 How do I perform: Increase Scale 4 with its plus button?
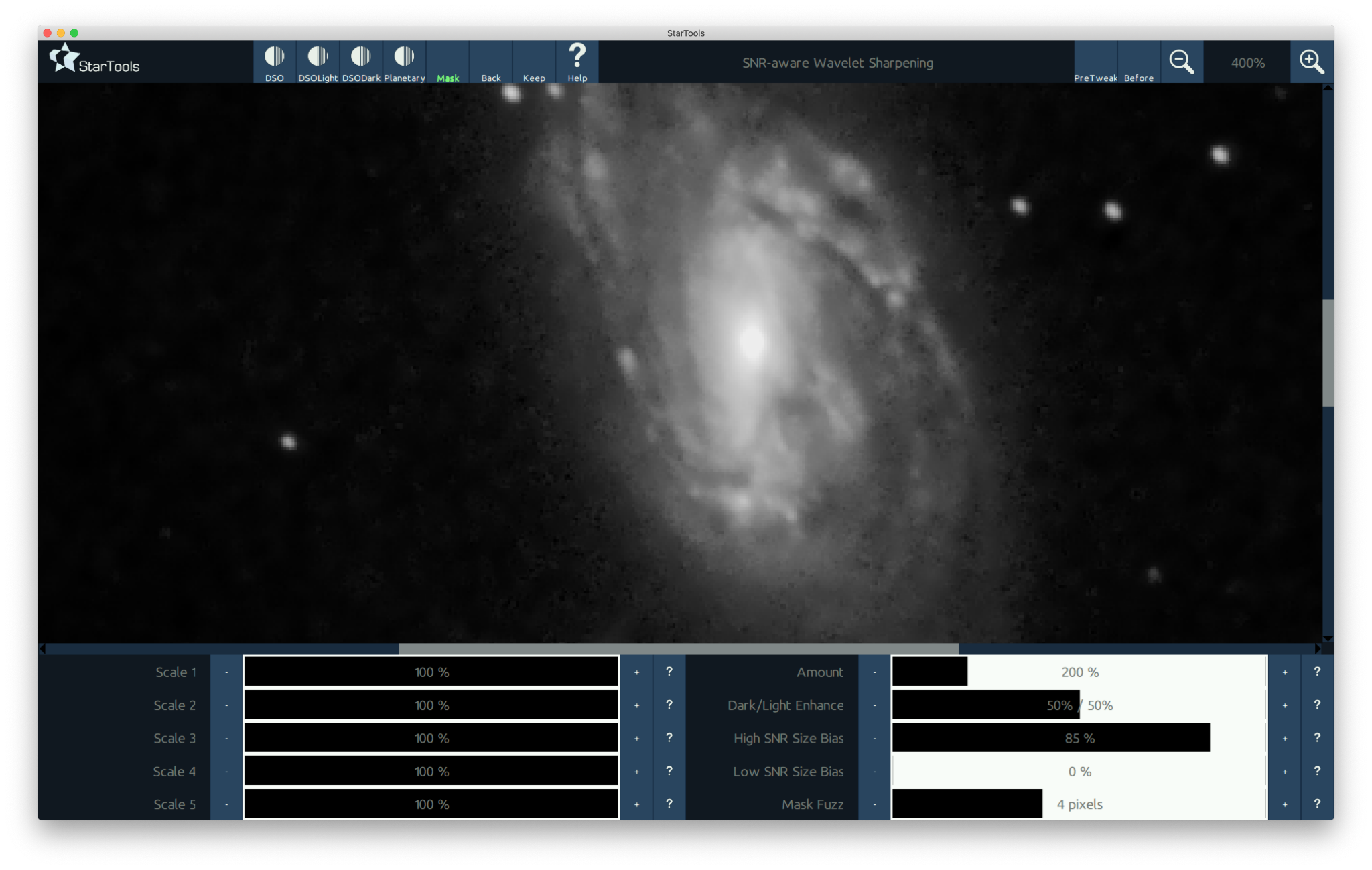click(636, 771)
